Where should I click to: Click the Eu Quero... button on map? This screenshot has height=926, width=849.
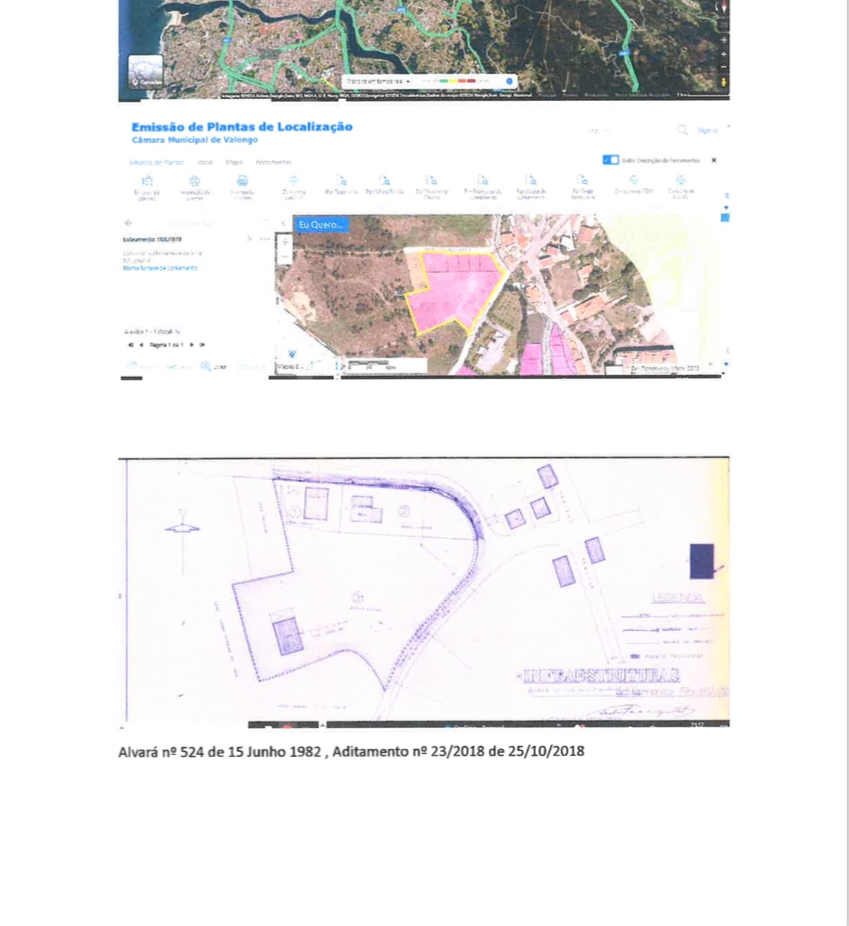point(321,225)
